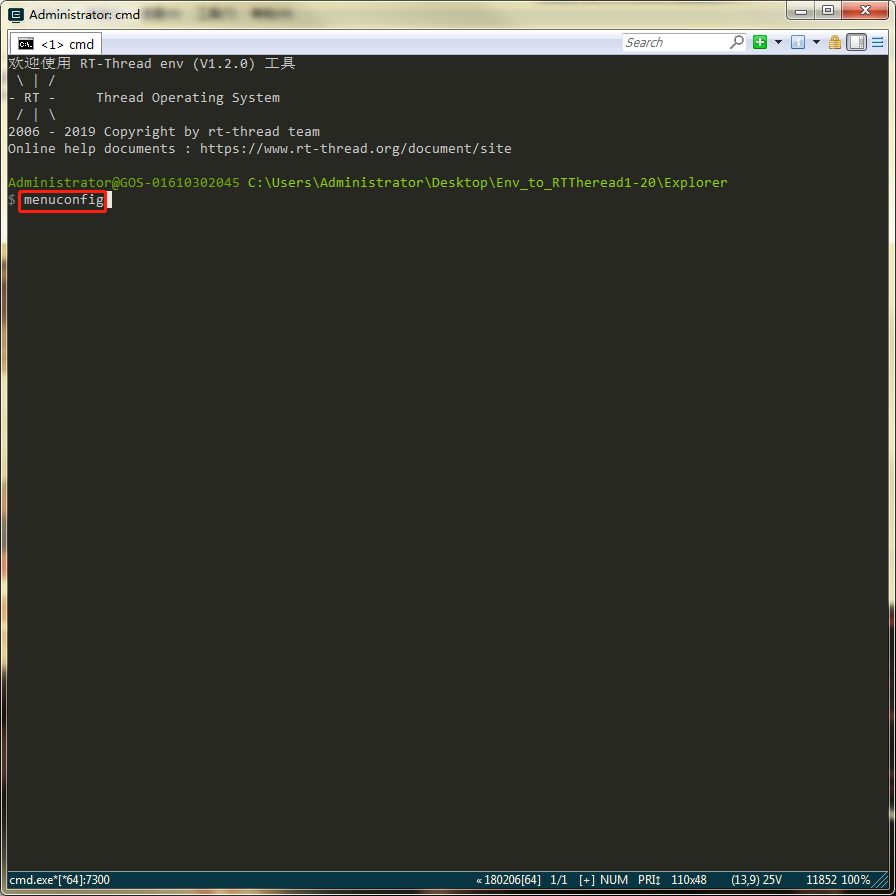Click the magnifier search icon
Screen dimensions: 896x896
tap(737, 42)
